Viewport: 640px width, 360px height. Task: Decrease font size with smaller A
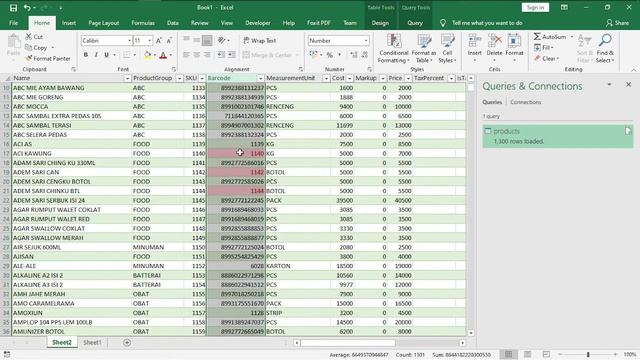(x=169, y=40)
